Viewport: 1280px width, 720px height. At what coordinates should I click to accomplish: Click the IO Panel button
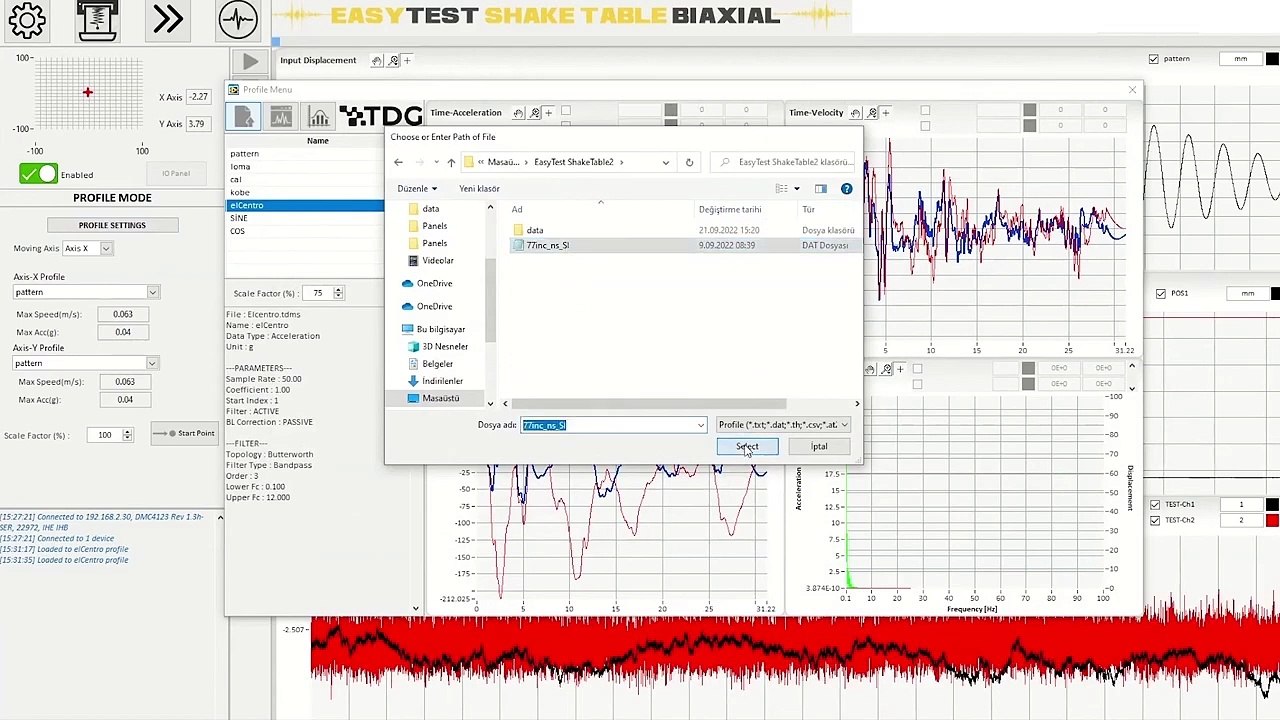(x=176, y=174)
